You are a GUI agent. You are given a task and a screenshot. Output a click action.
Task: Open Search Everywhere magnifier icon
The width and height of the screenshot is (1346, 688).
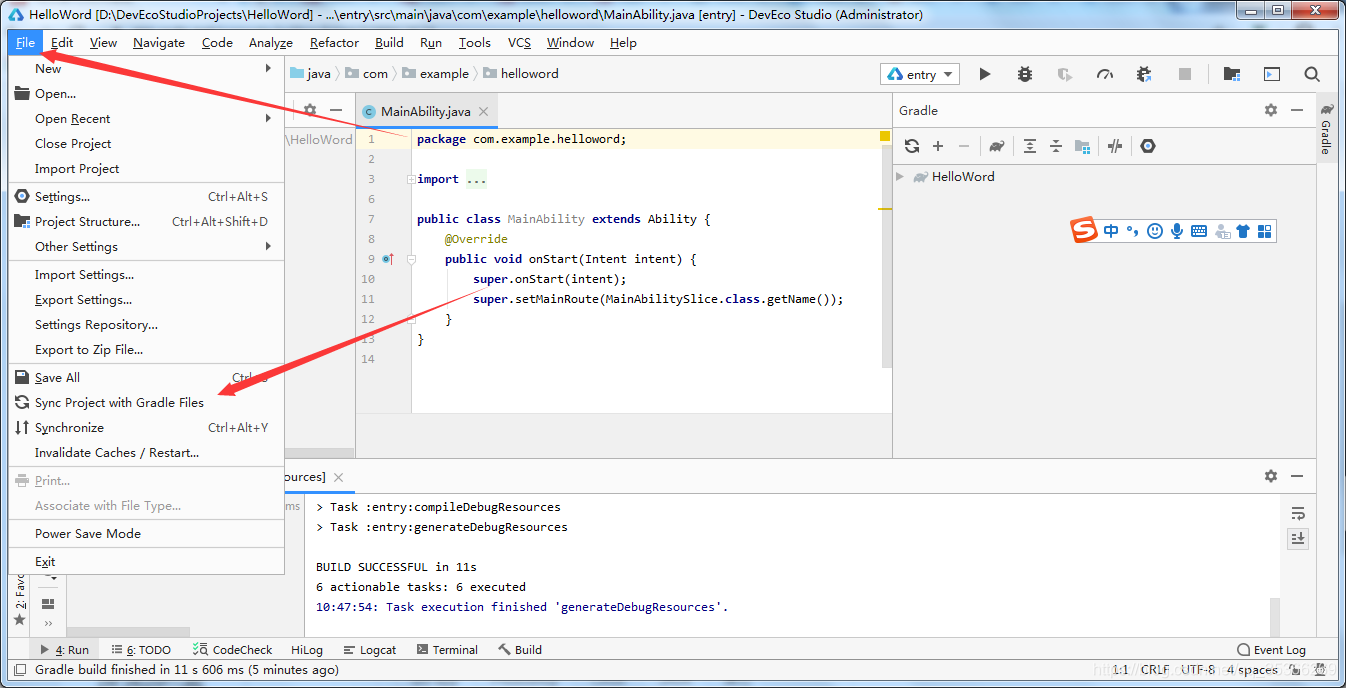pyautogui.click(x=1312, y=74)
